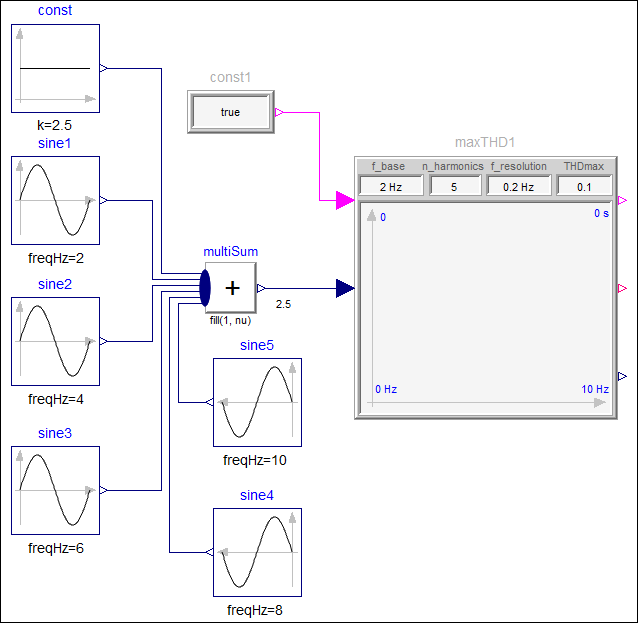Click the n_harmonics value 5 field

[452, 186]
